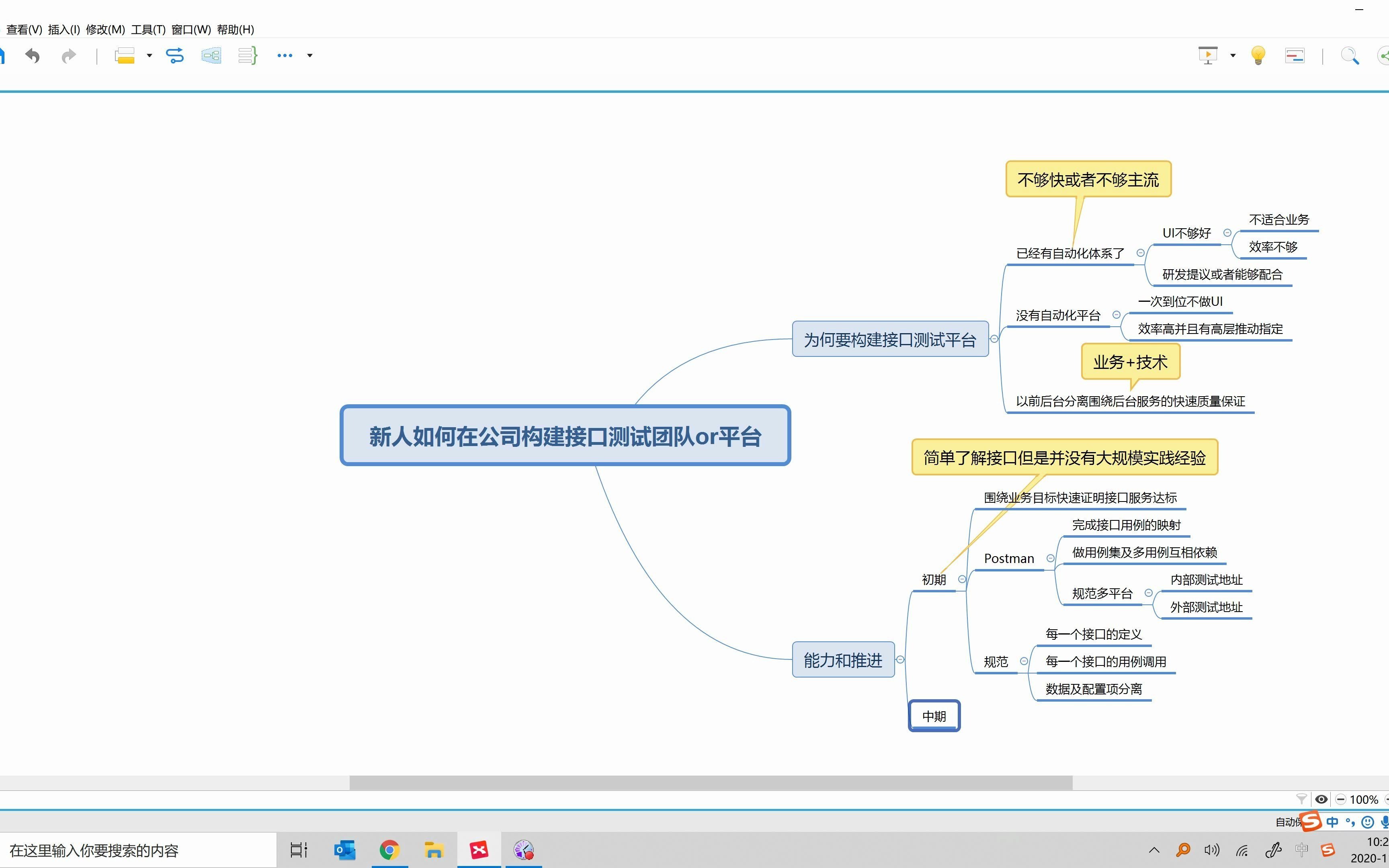Collapse the UI不够好 branch
Image resolution: width=1389 pixels, height=868 pixels.
pyautogui.click(x=1227, y=233)
